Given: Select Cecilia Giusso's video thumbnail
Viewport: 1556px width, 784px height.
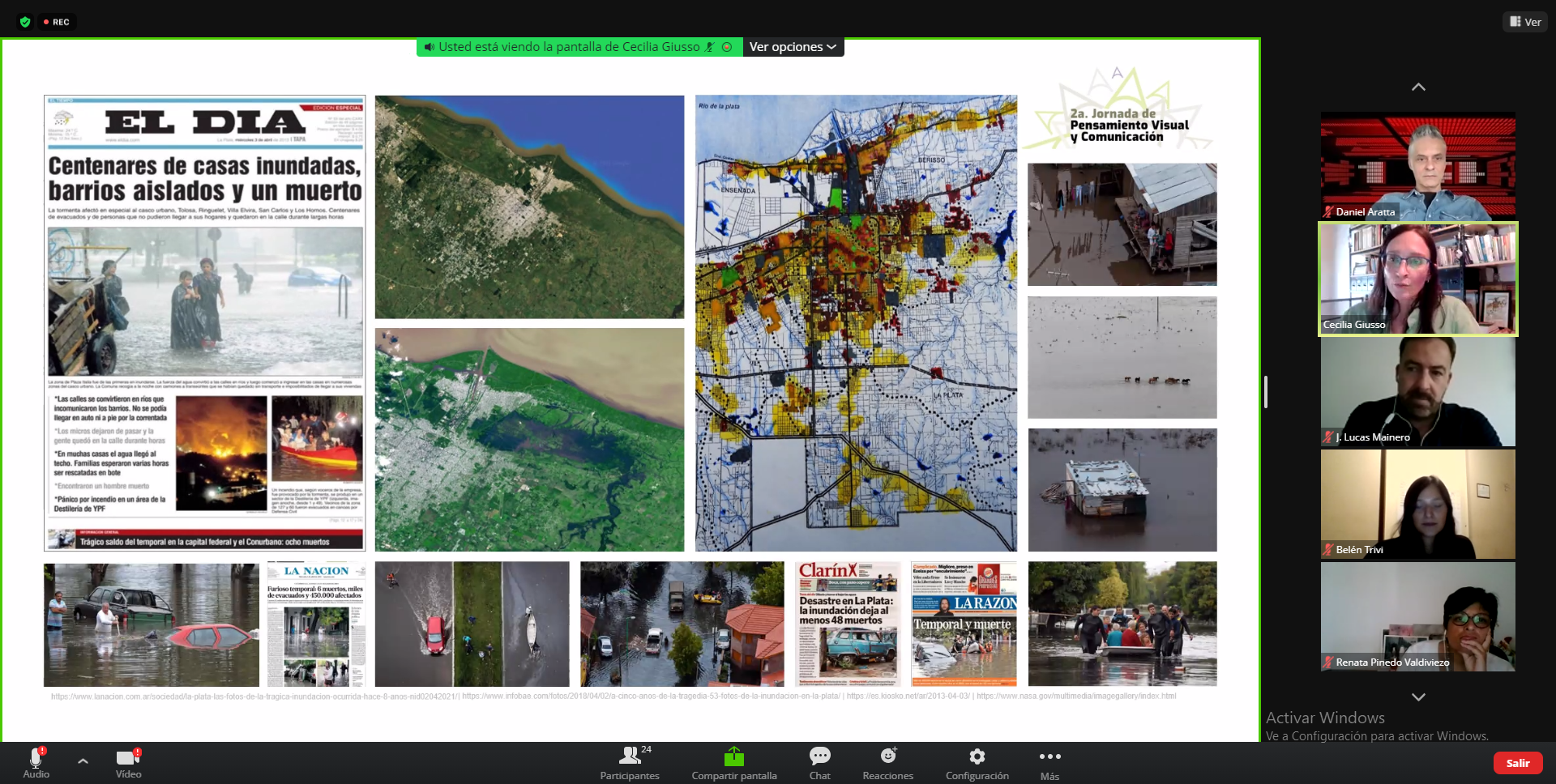Looking at the screenshot, I should 1418,279.
